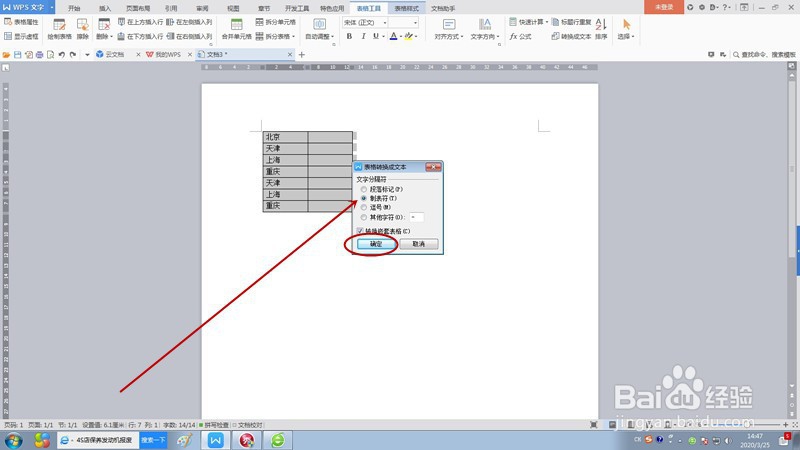The width and height of the screenshot is (800, 450).
Task: Click the save quick-access icon
Action: pos(17,55)
